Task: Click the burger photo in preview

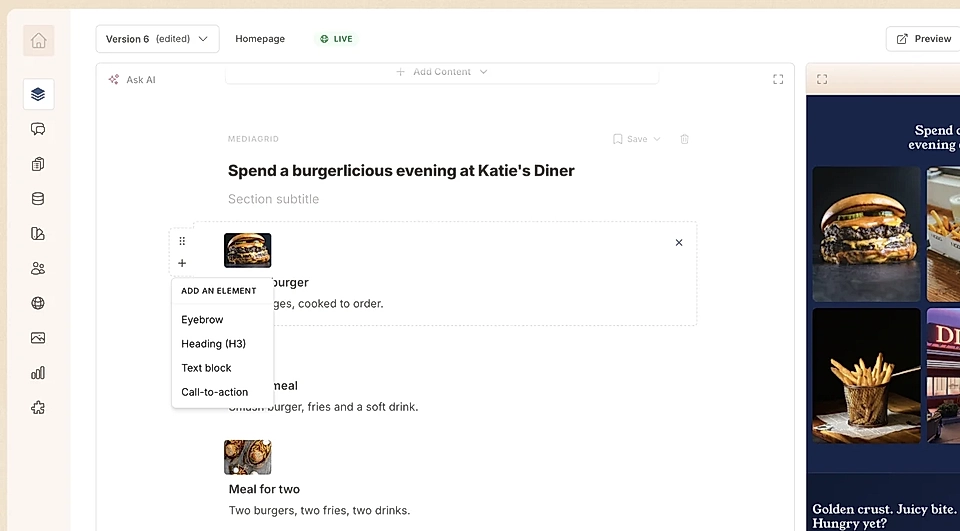Action: tap(866, 234)
